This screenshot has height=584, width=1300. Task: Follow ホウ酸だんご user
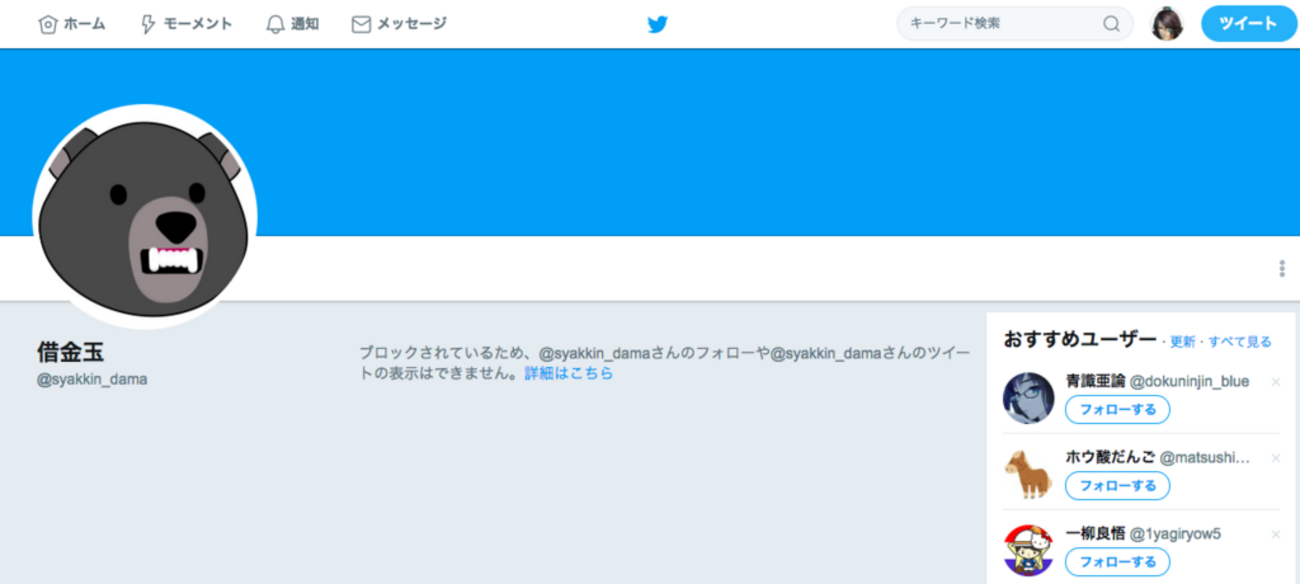tap(1117, 485)
